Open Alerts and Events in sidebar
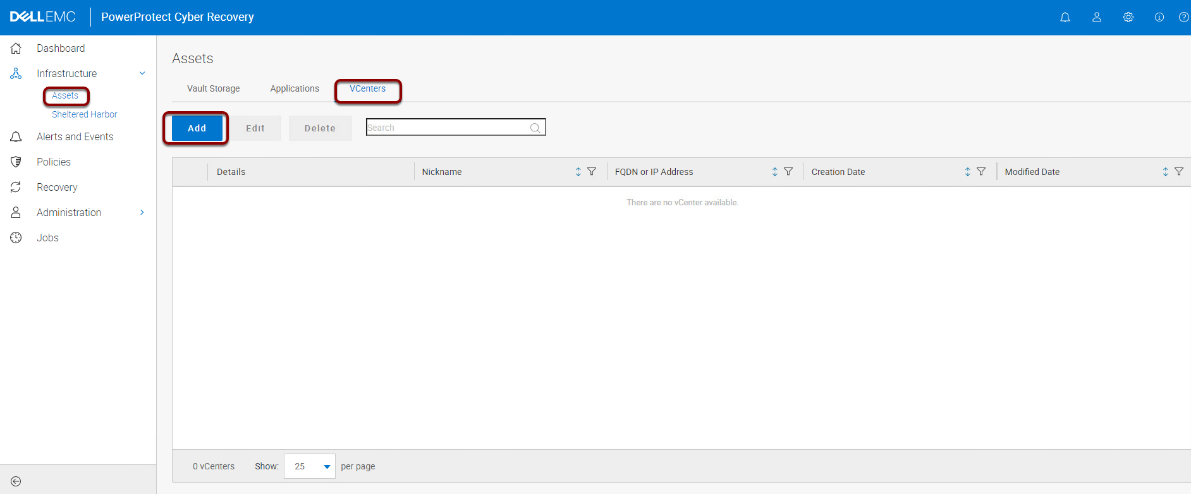This screenshot has height=494, width=1191. coord(74,137)
